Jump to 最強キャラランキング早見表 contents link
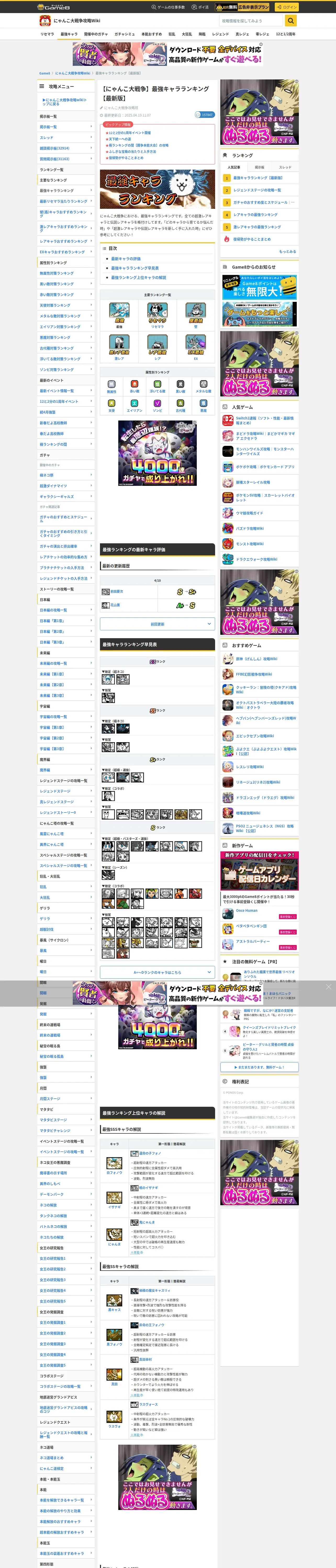 pos(135,268)
